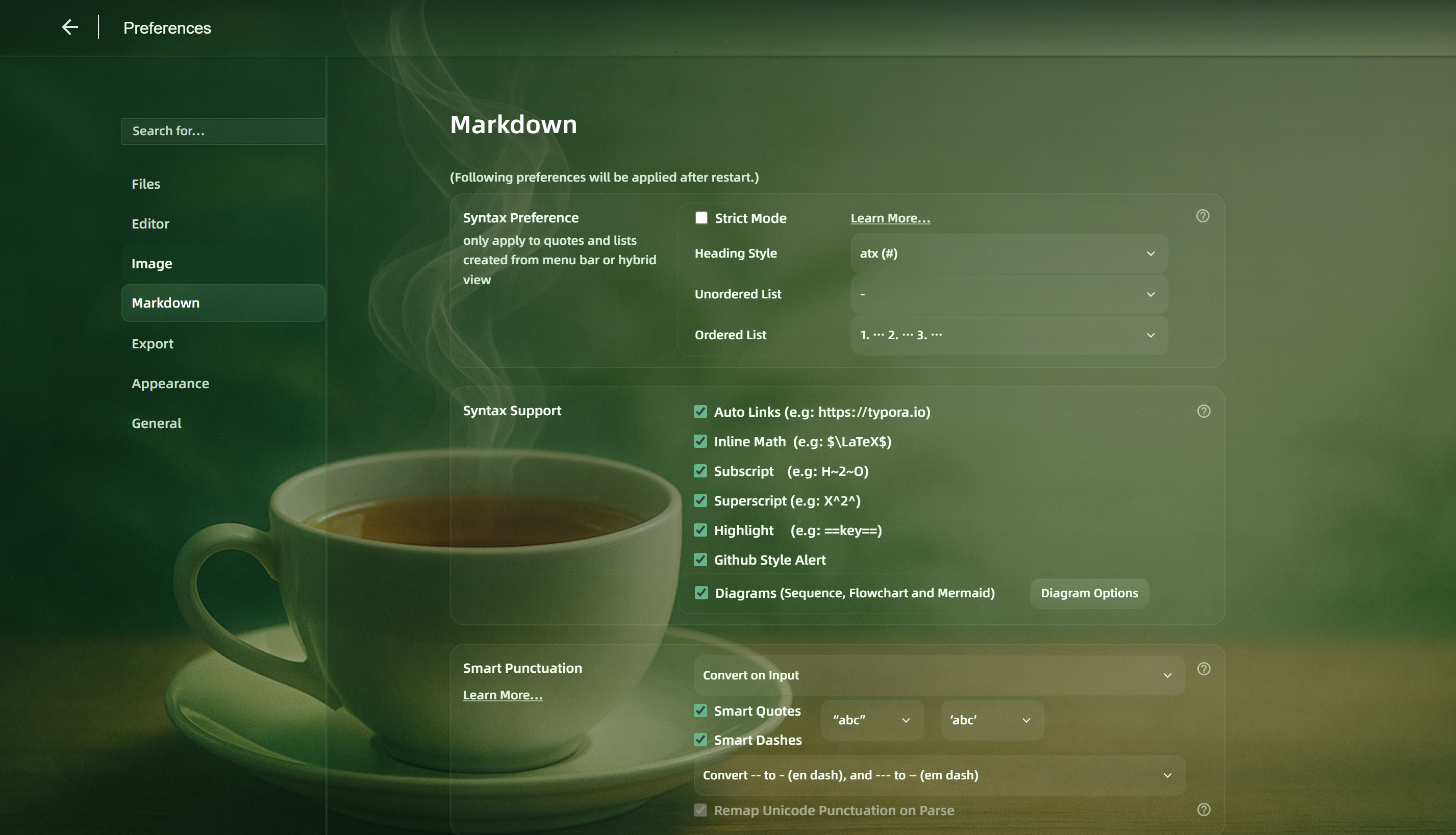Open the Ordered List style dropdown
This screenshot has width=1456, height=835.
1009,335
